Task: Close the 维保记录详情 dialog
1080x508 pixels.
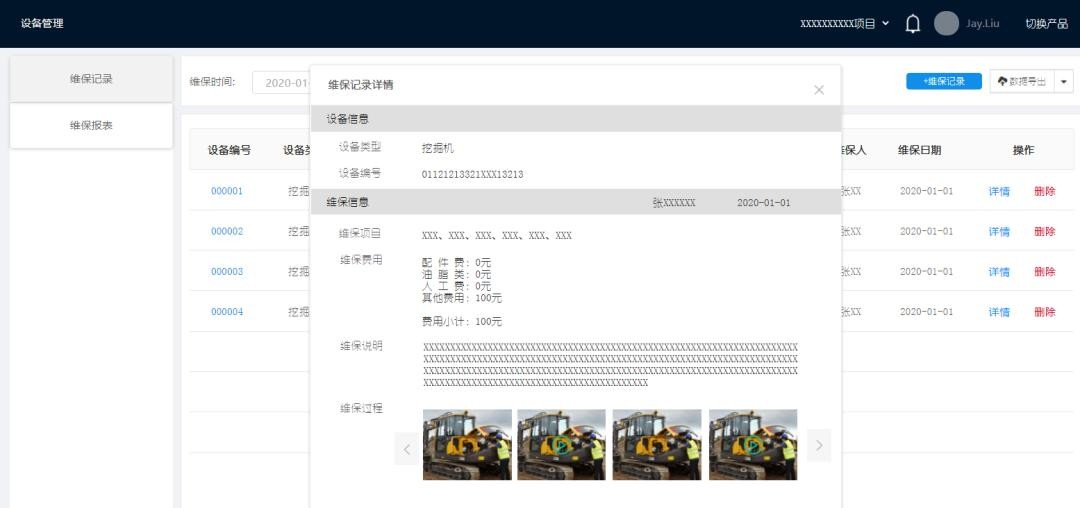Action: pyautogui.click(x=819, y=90)
